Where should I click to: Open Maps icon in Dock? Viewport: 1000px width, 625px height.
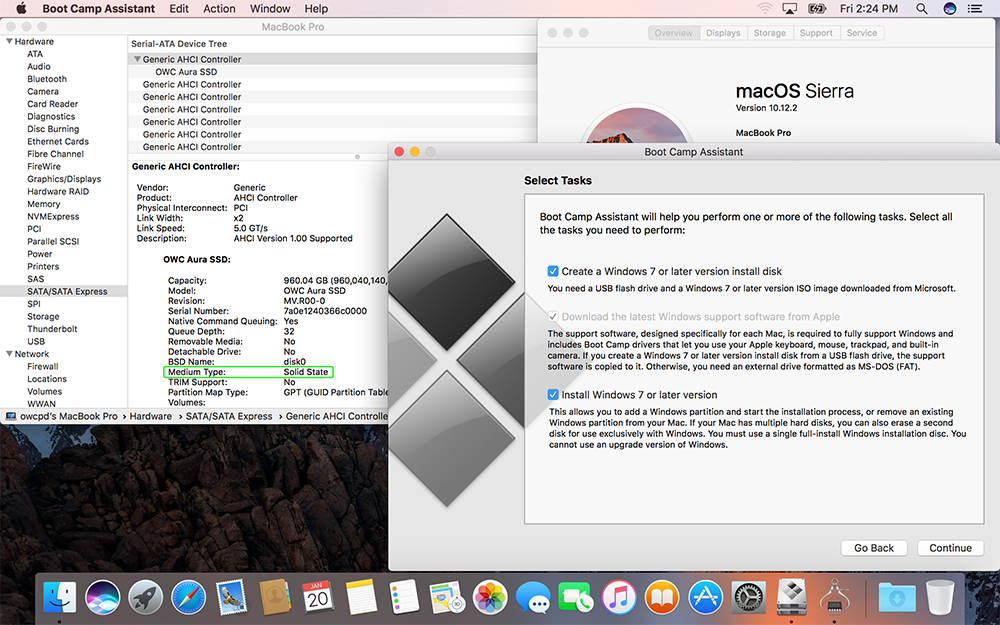pyautogui.click(x=446, y=598)
